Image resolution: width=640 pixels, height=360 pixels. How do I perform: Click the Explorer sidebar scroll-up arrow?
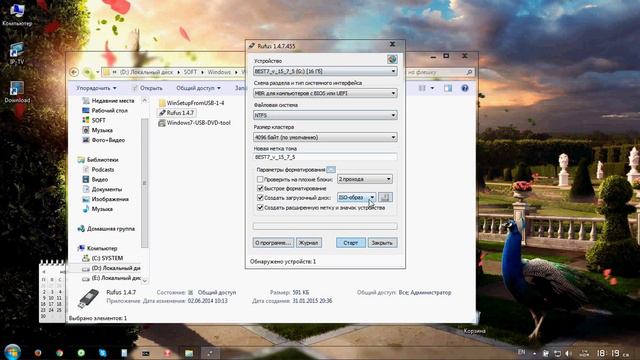[144, 100]
